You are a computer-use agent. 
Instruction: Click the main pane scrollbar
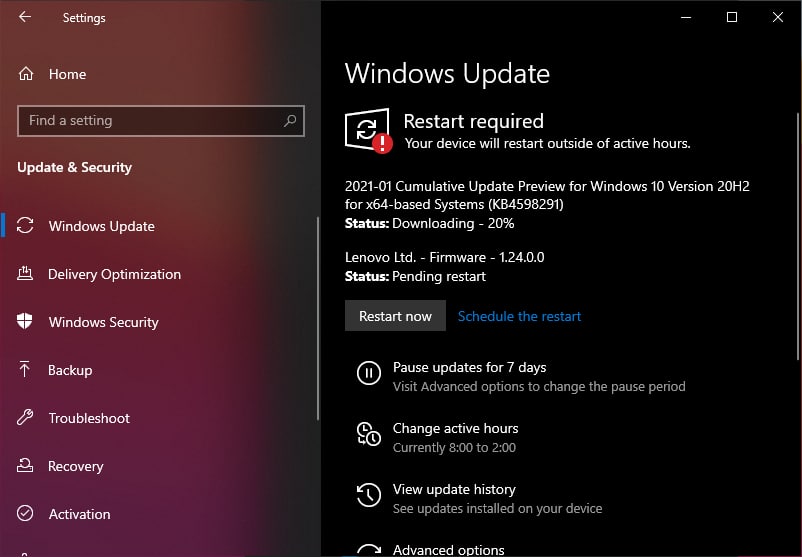(797, 235)
